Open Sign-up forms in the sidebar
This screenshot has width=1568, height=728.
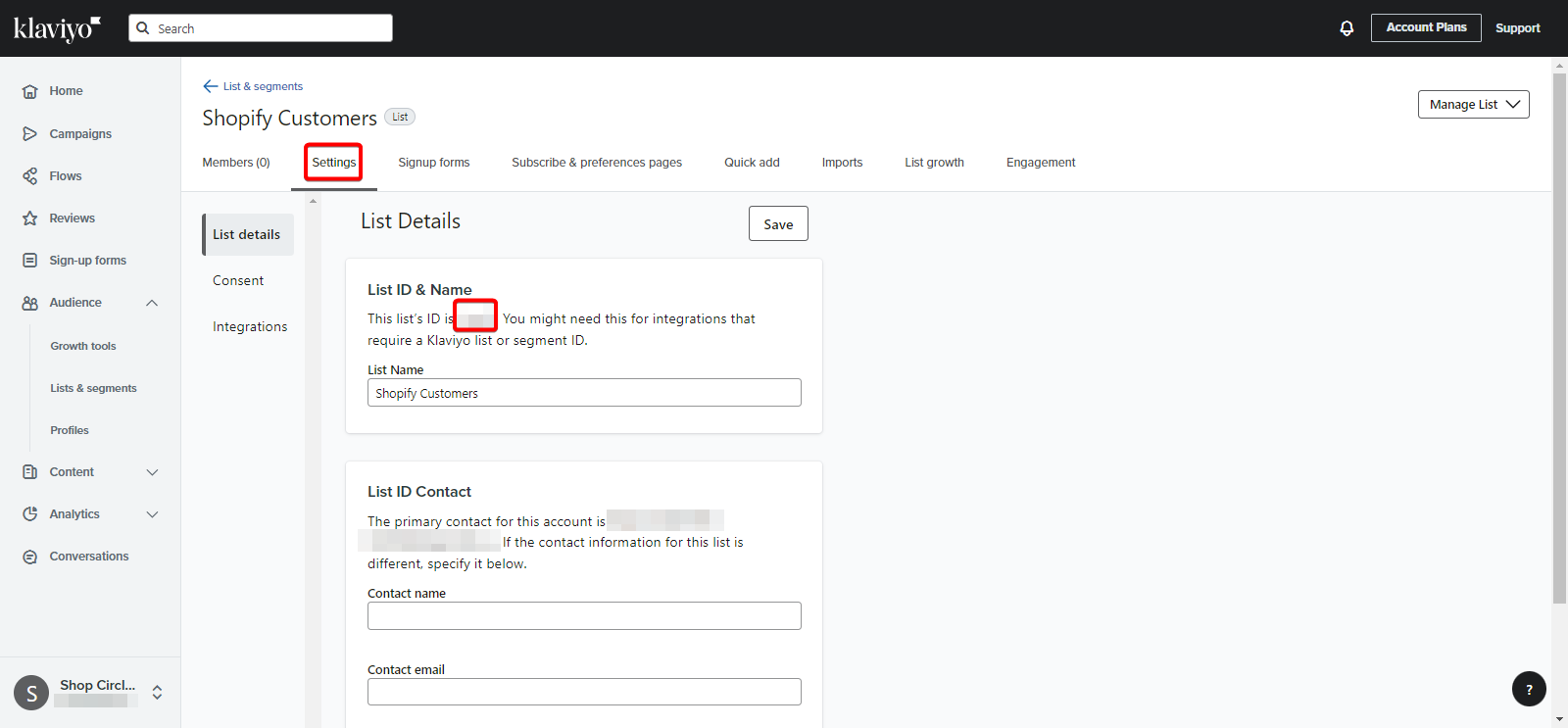pos(90,261)
